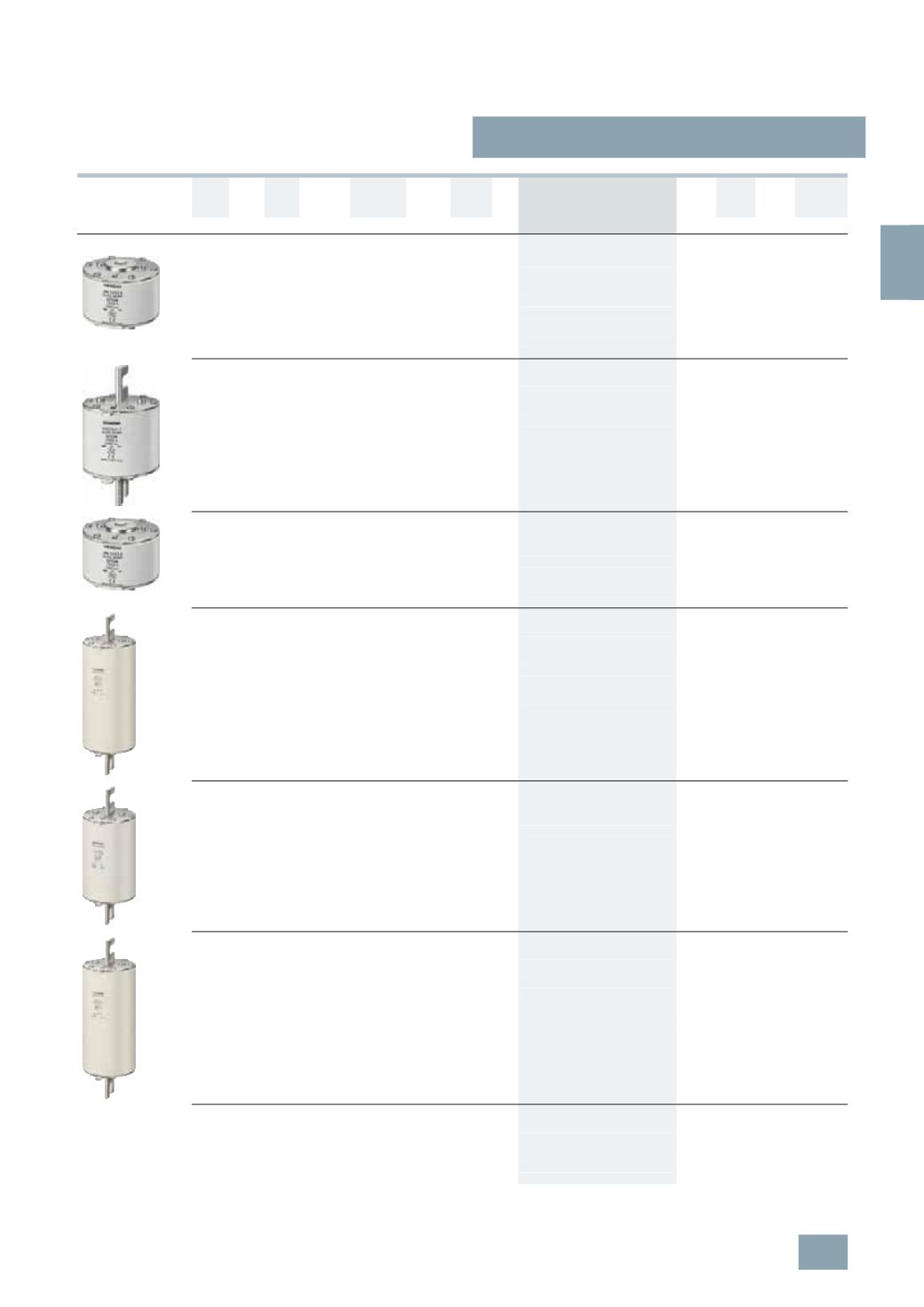Screen dimensions: 924x1307
Task: Click the blue-gray page number box
Action: coord(822,1251)
